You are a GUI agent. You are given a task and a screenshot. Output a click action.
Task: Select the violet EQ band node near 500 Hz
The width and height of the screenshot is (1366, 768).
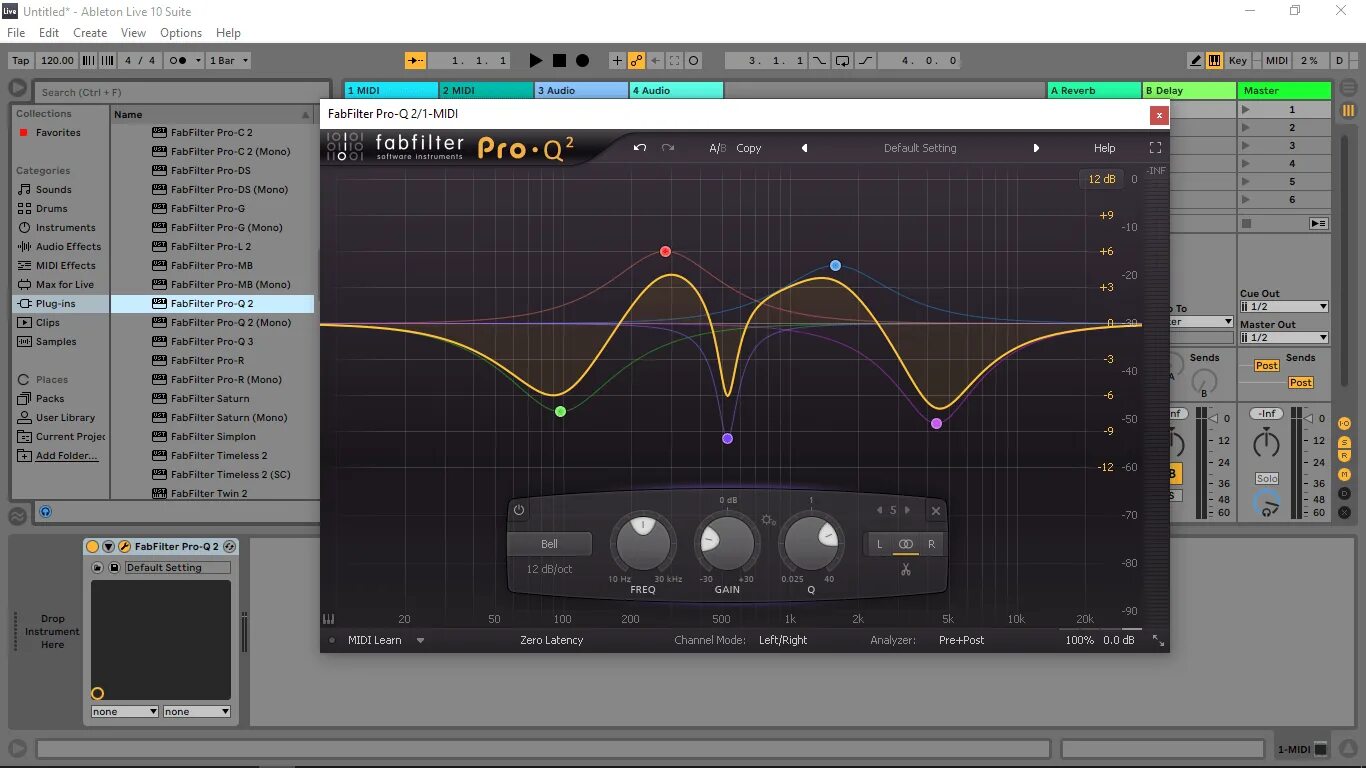727,438
